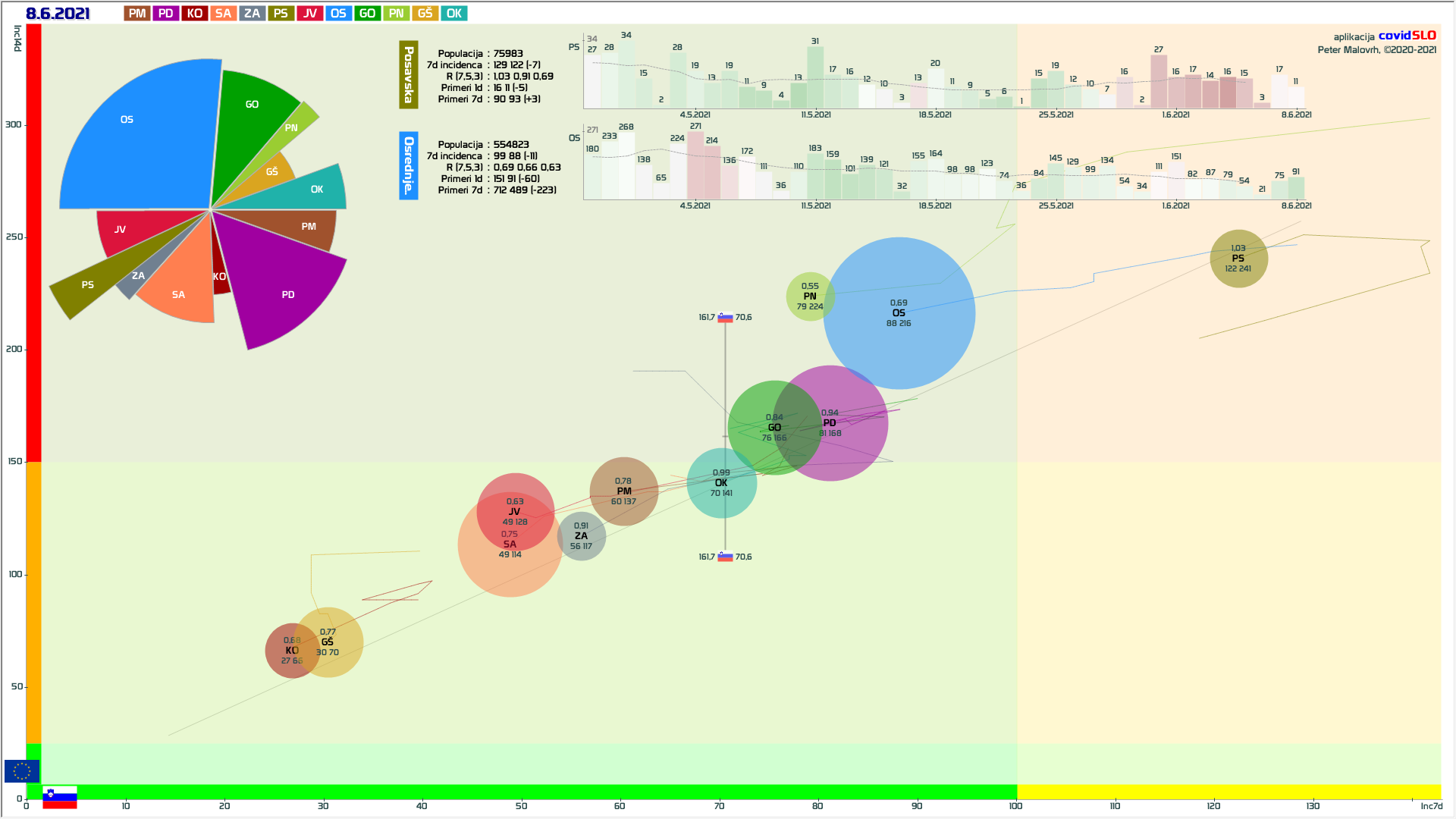The width and height of the screenshot is (1456, 819).
Task: Click the vertical Osrednje region label
Action: [408, 165]
